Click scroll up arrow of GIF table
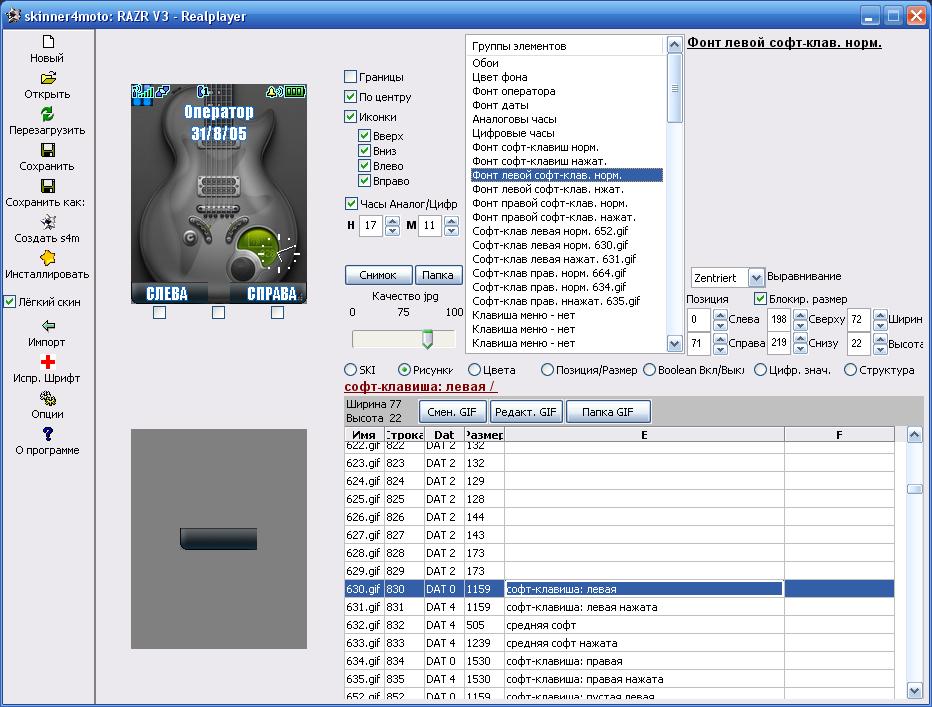The width and height of the screenshot is (932, 707). pos(914,435)
